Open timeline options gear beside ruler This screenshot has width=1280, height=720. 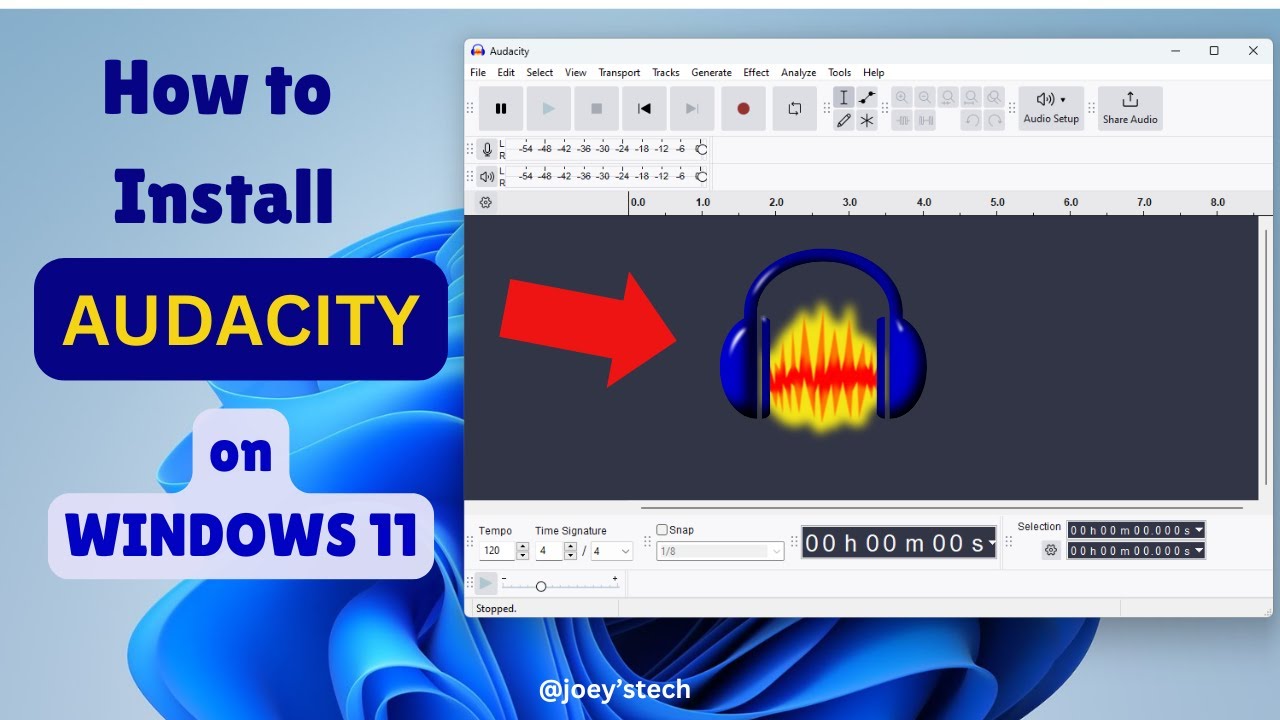coord(486,202)
